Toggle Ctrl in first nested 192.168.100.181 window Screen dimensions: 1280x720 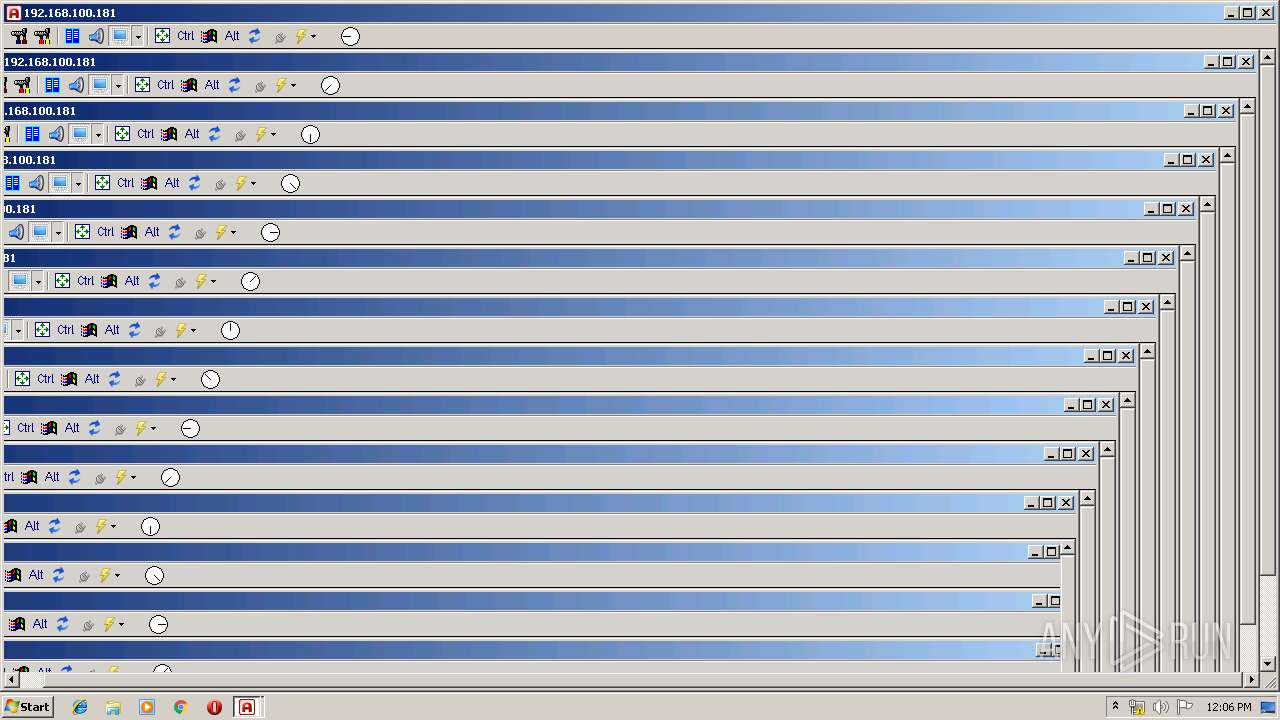(x=166, y=85)
